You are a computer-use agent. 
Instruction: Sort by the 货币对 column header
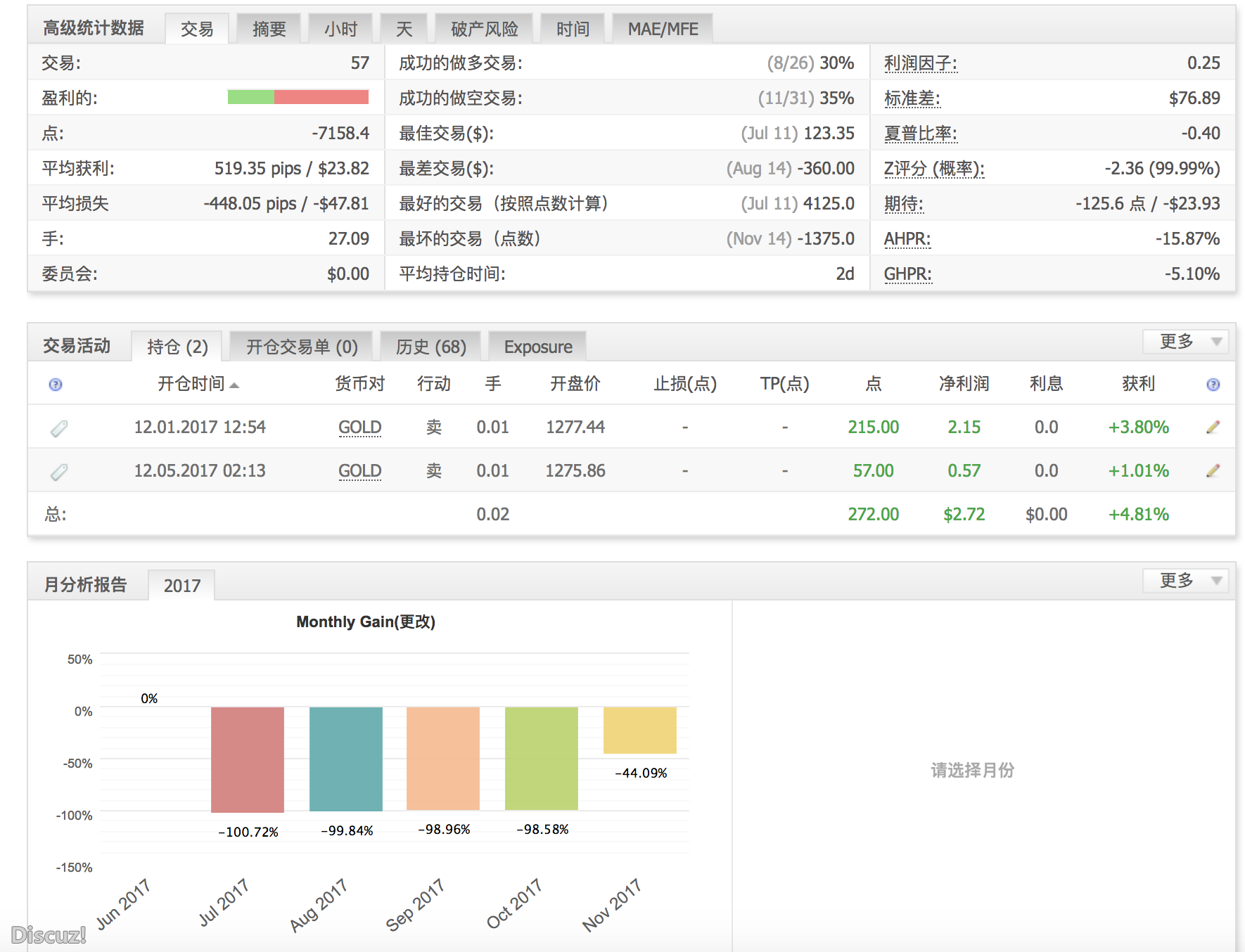pyautogui.click(x=359, y=384)
